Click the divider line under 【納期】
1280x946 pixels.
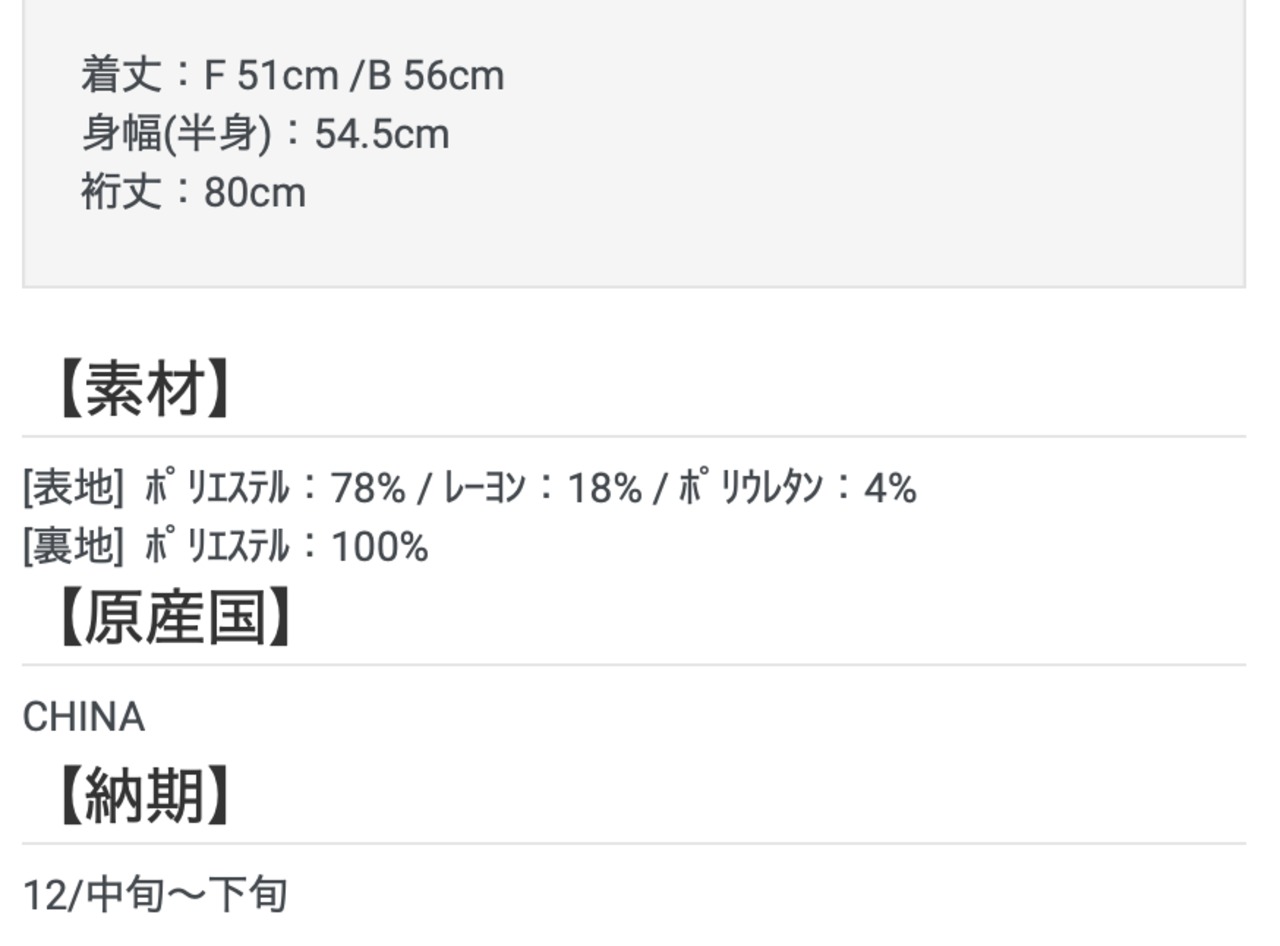pos(634,843)
